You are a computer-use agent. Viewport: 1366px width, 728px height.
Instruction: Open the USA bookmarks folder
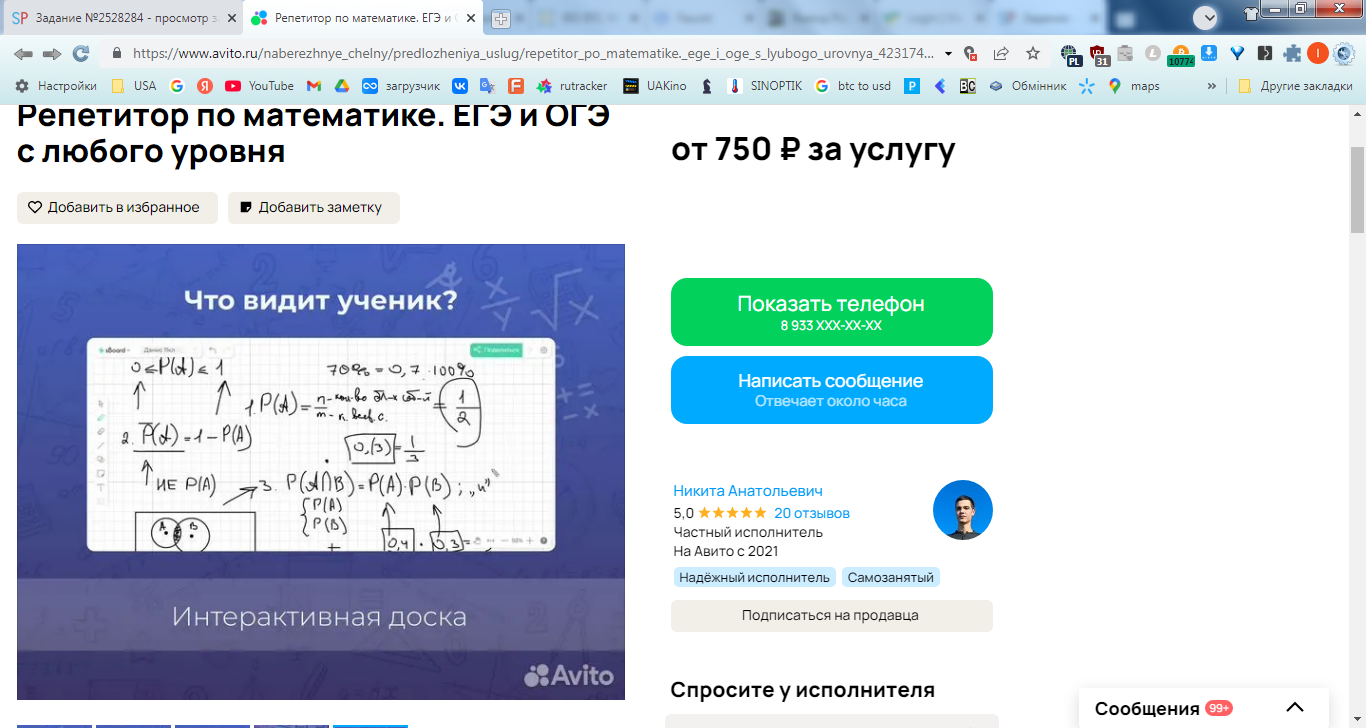(x=133, y=86)
